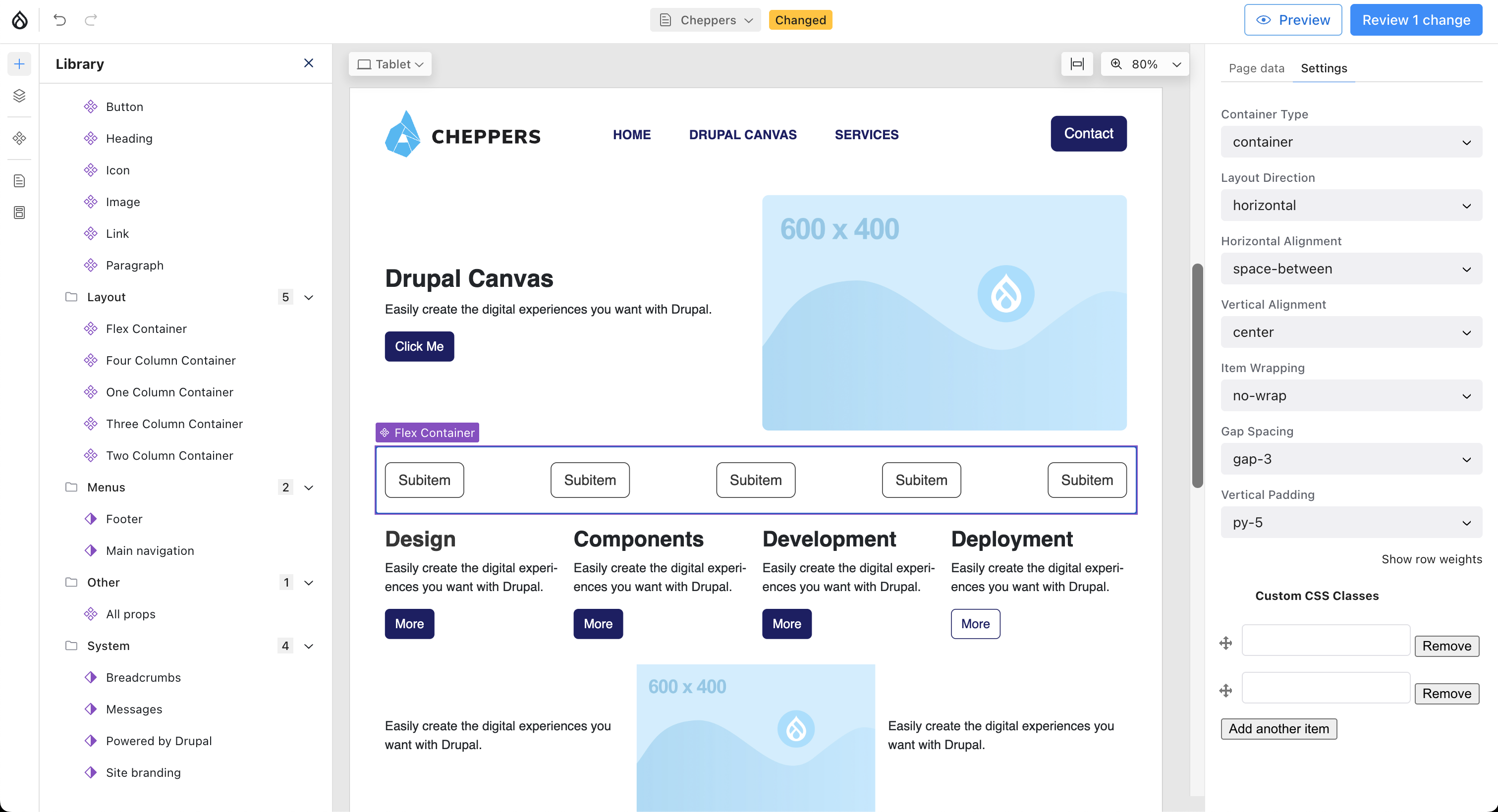Select the Button component icon
The height and width of the screenshot is (812, 1498).
[x=91, y=107]
